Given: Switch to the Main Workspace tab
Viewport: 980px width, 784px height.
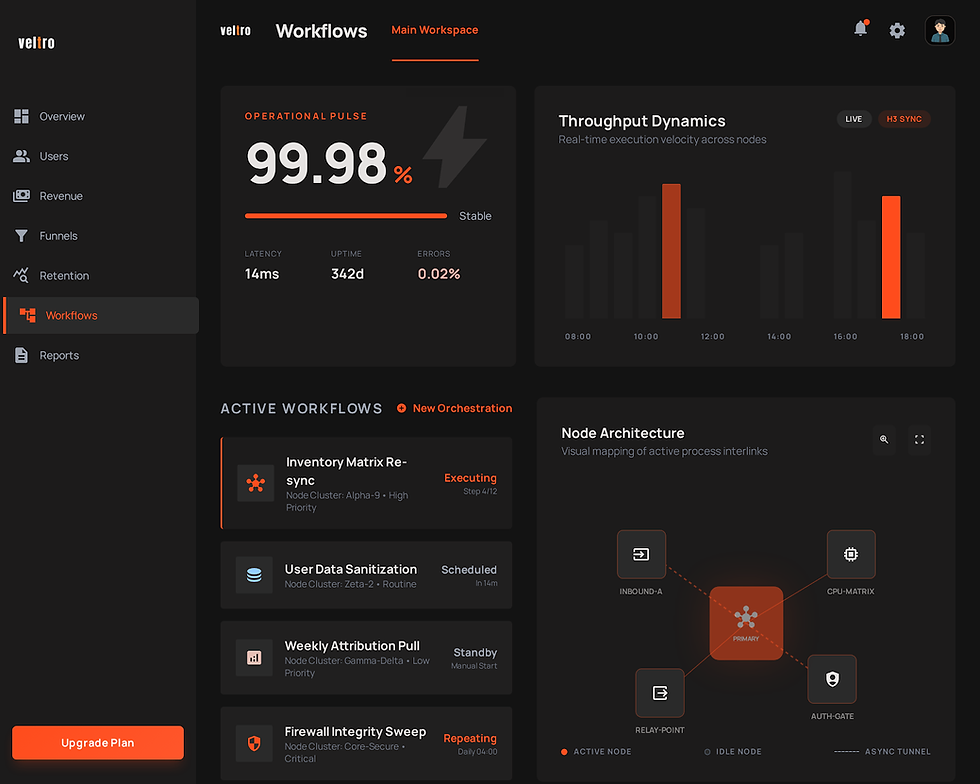Looking at the screenshot, I should [x=434, y=30].
